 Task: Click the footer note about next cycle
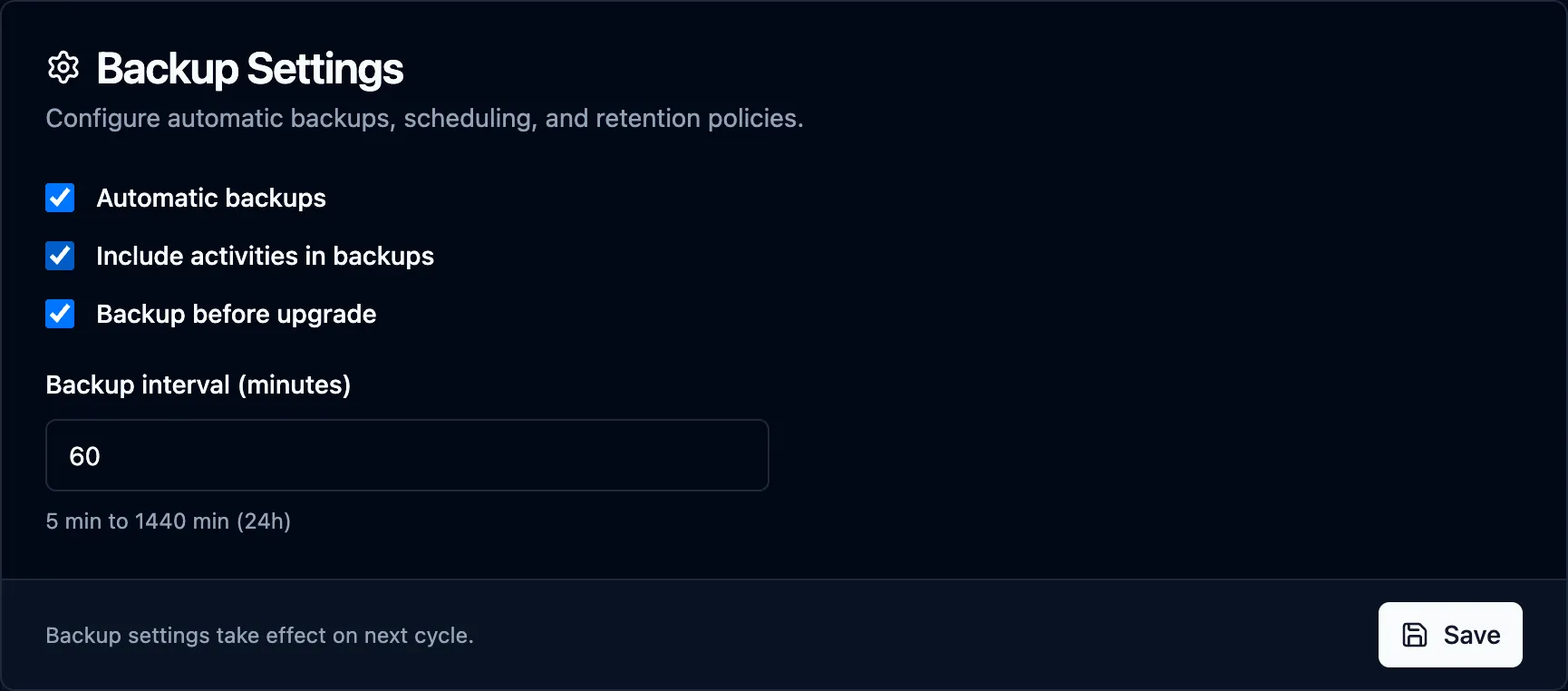pos(260,636)
